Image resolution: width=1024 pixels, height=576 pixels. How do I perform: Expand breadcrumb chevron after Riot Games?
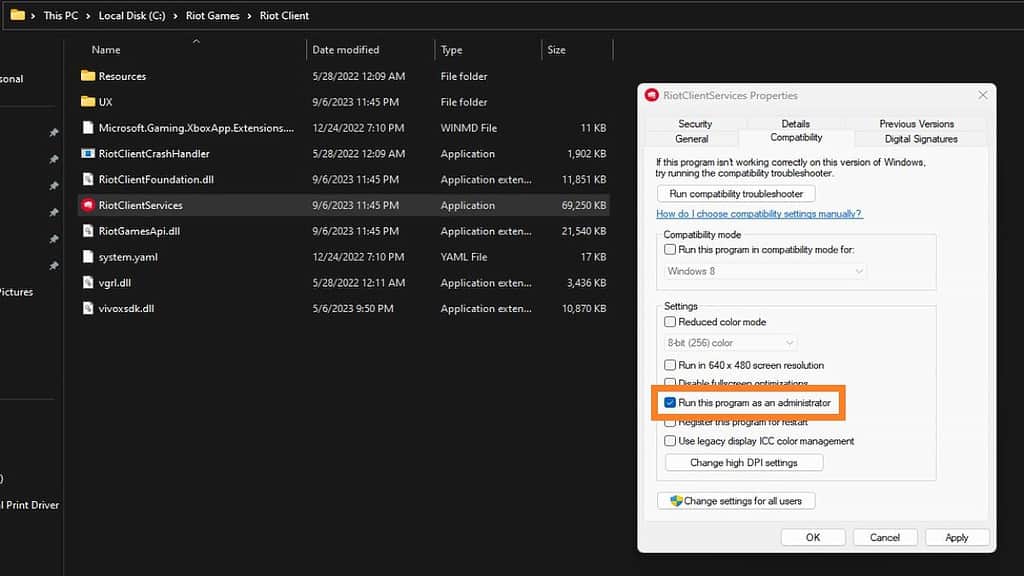point(249,16)
